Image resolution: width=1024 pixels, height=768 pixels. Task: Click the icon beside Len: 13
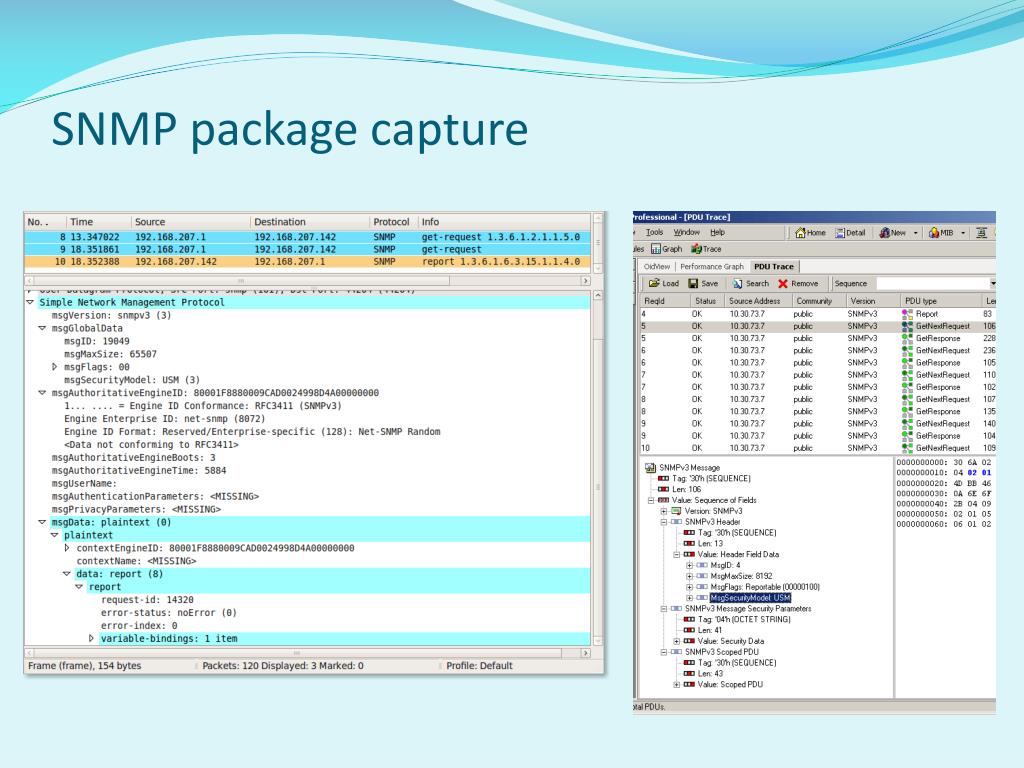689,543
